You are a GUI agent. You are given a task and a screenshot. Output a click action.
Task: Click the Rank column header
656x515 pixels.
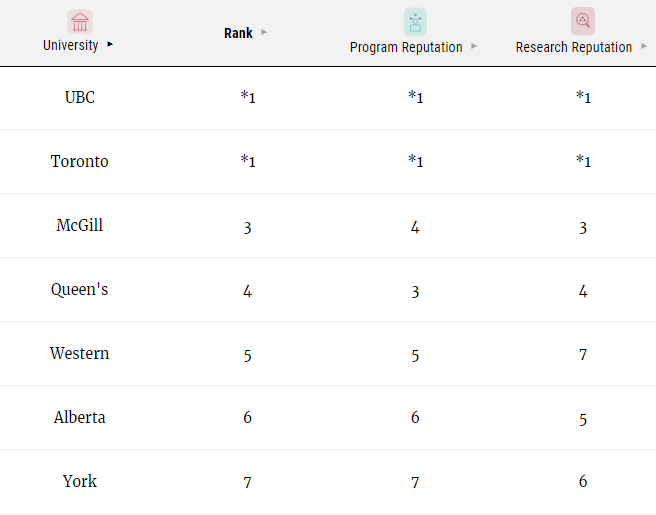click(x=238, y=33)
